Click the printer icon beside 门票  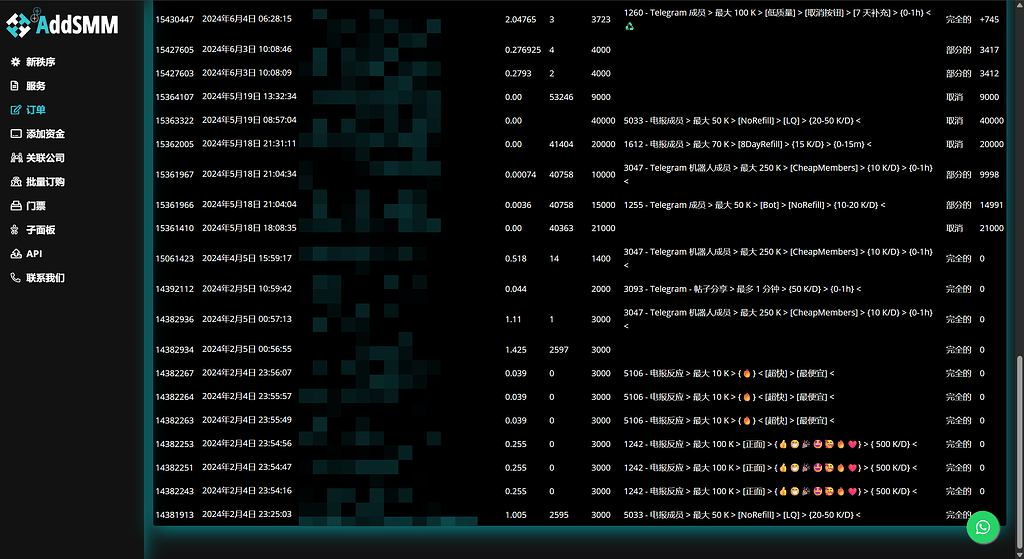click(x=16, y=206)
